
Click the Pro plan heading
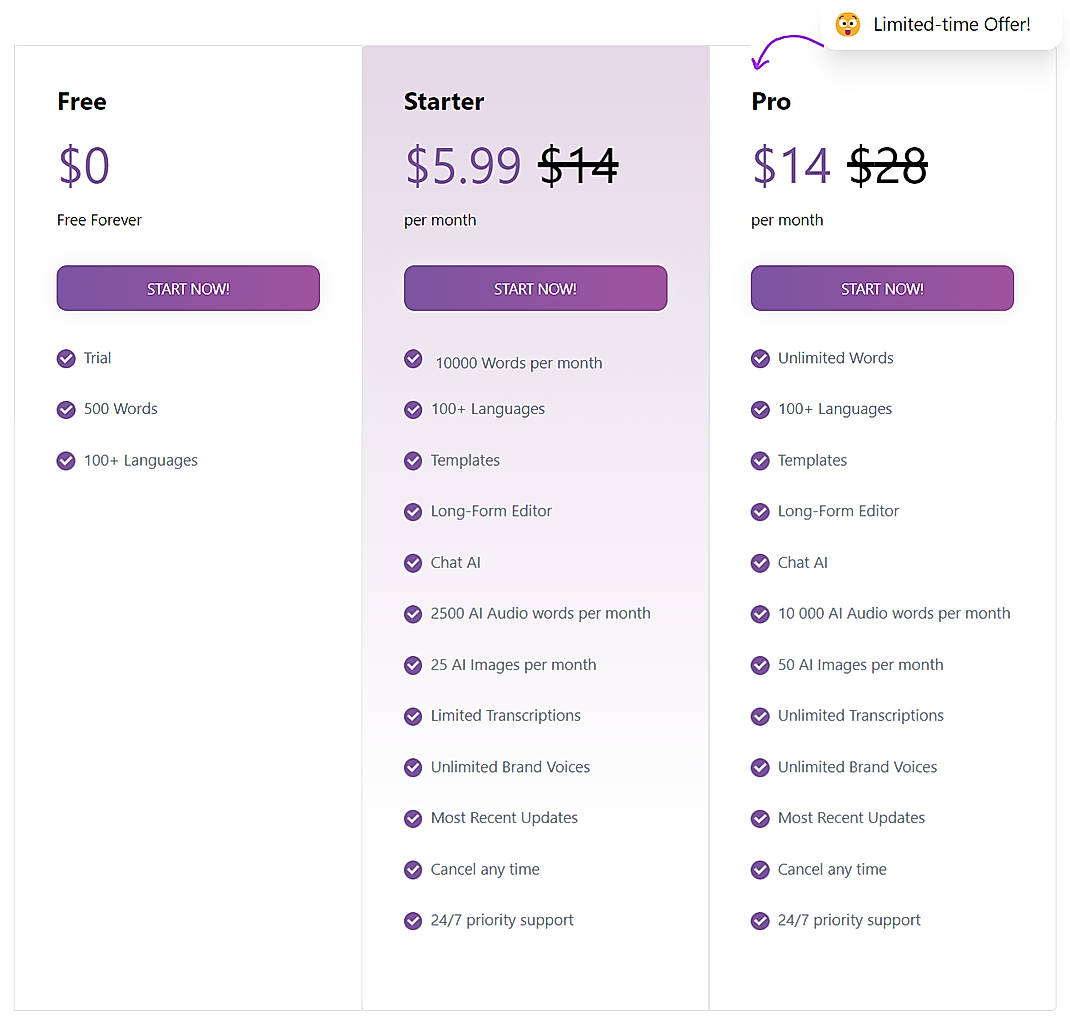pos(771,102)
